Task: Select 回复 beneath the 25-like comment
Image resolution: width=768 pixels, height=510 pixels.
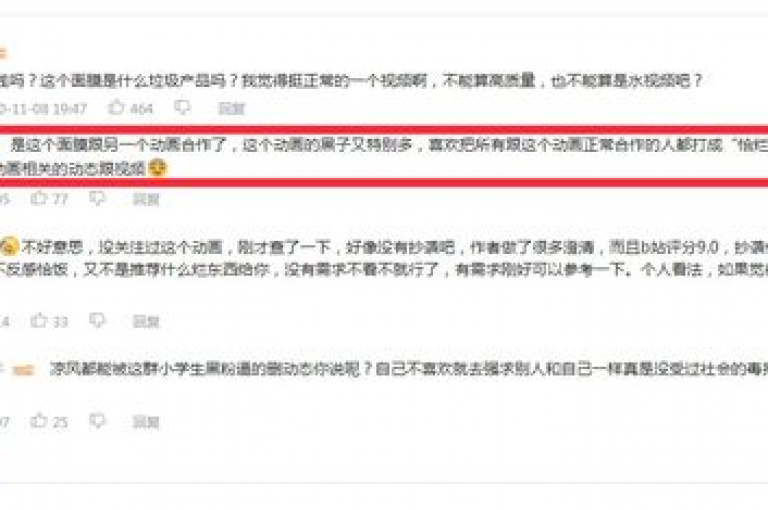Action: tap(146, 422)
